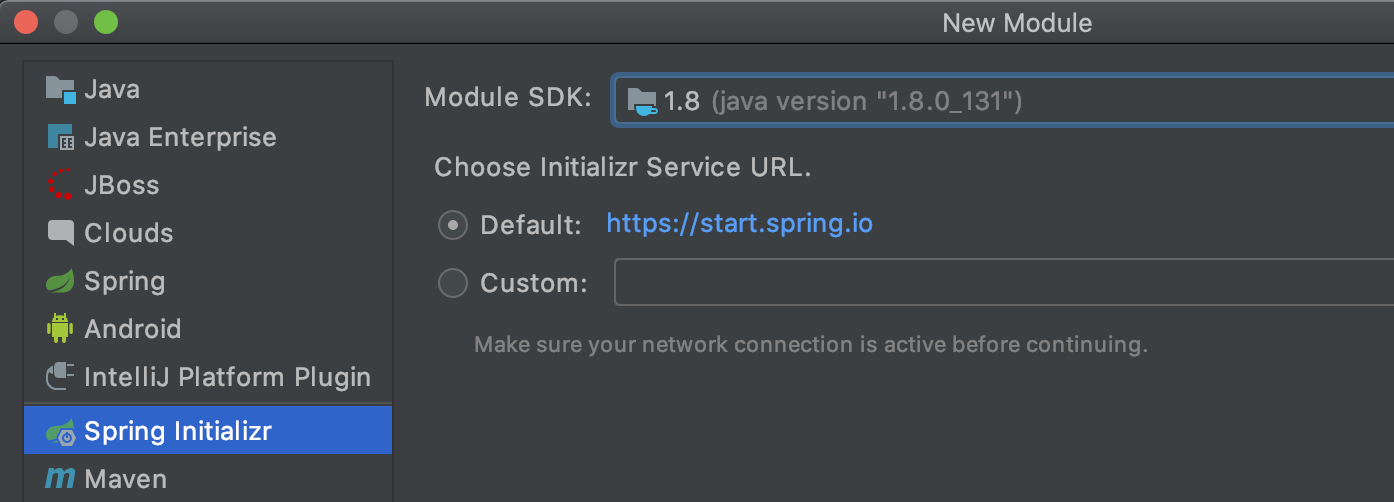Click the Android robot icon
1394x502 pixels.
[x=61, y=329]
